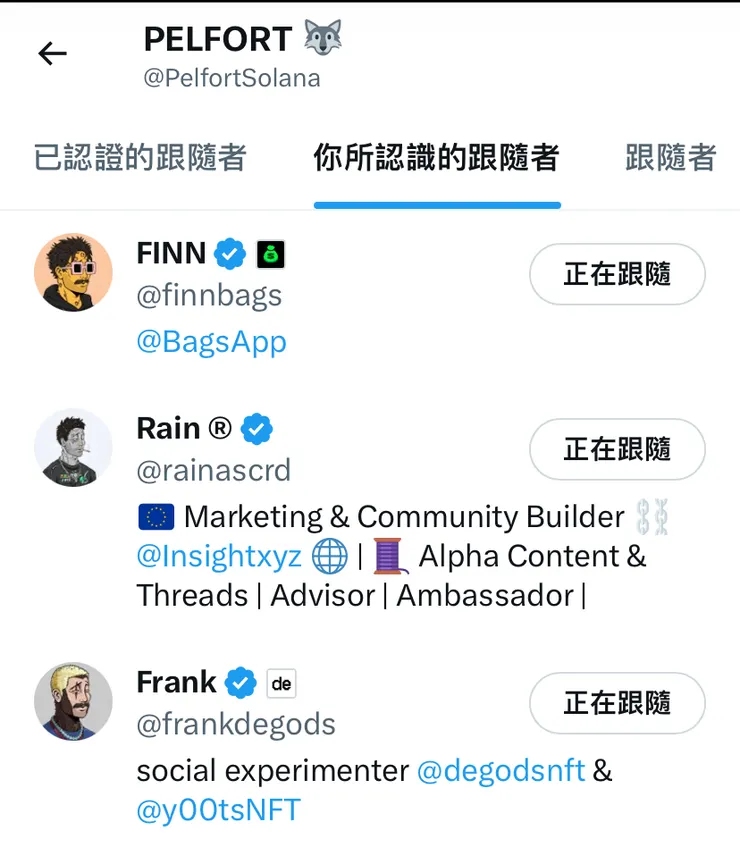Switch to the 跟隨者 tab
740x854 pixels.
point(671,158)
